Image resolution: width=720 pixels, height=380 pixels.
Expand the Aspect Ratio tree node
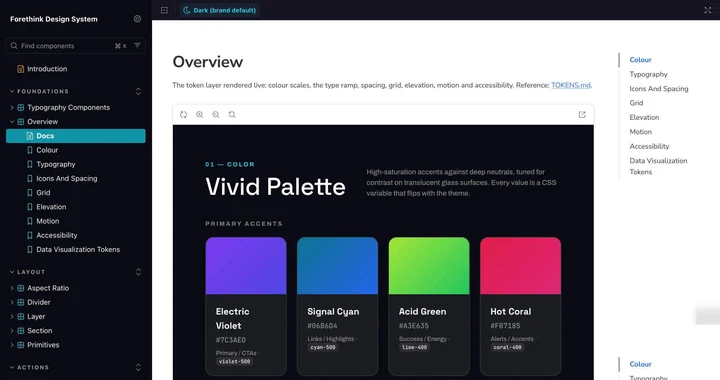[12, 288]
